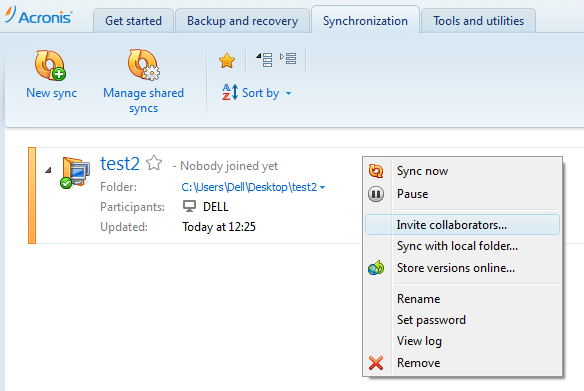The width and height of the screenshot is (584, 391).
Task: Click the 'Folder:' label
Action: [118, 187]
